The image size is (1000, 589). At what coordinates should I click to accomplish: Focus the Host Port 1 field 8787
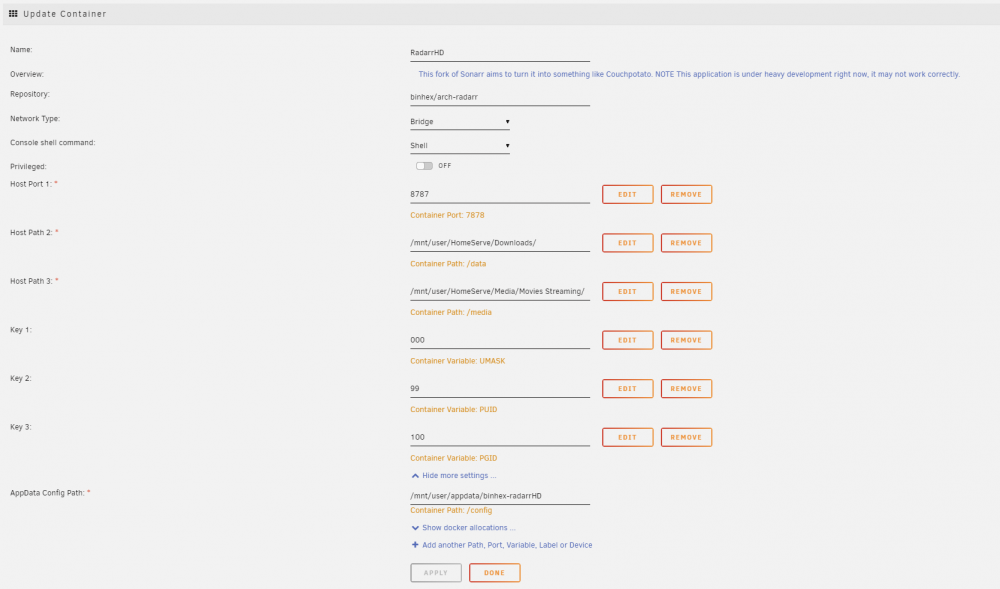pyautogui.click(x=499, y=194)
